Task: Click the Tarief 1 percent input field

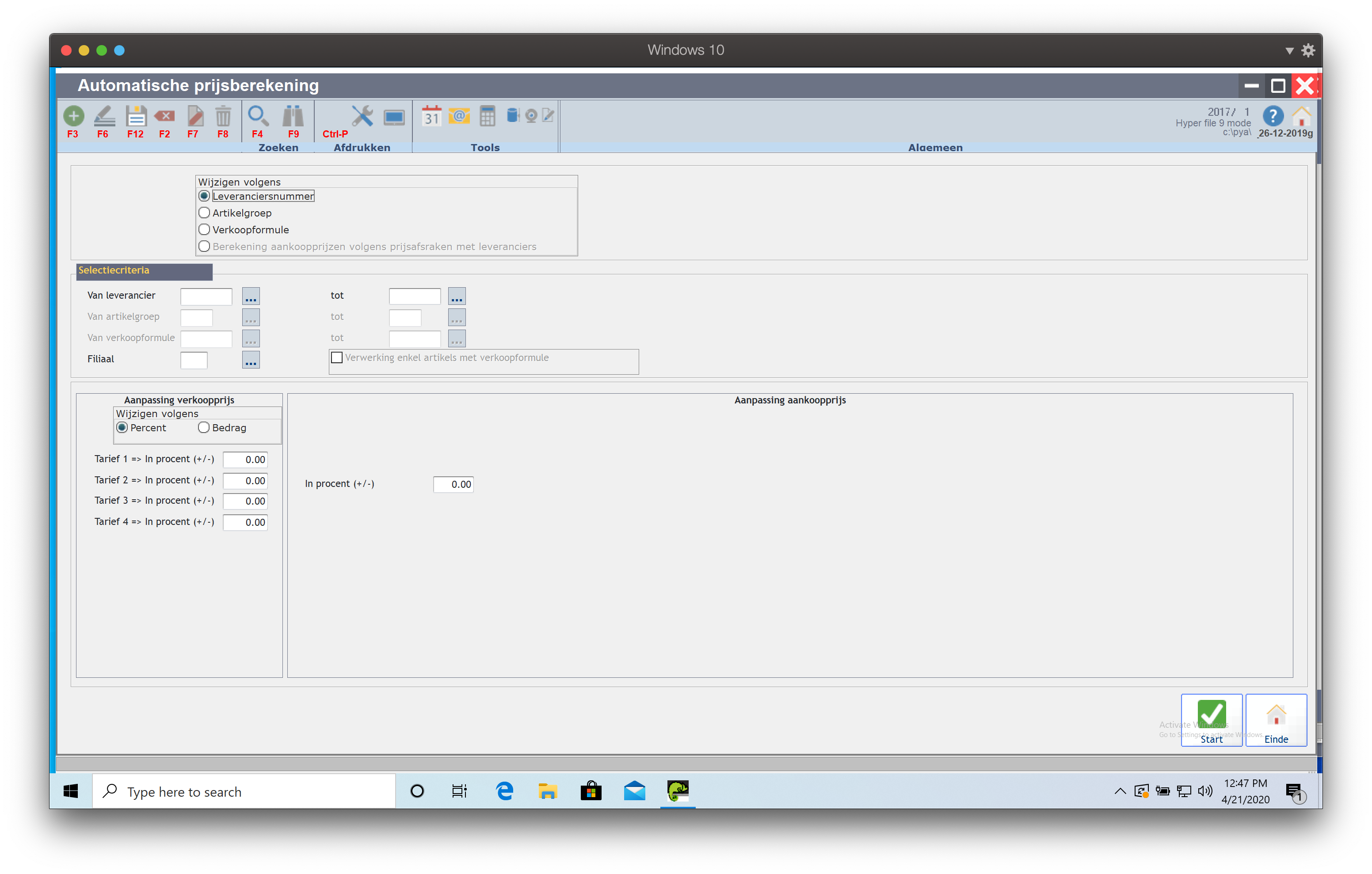Action: tap(245, 460)
